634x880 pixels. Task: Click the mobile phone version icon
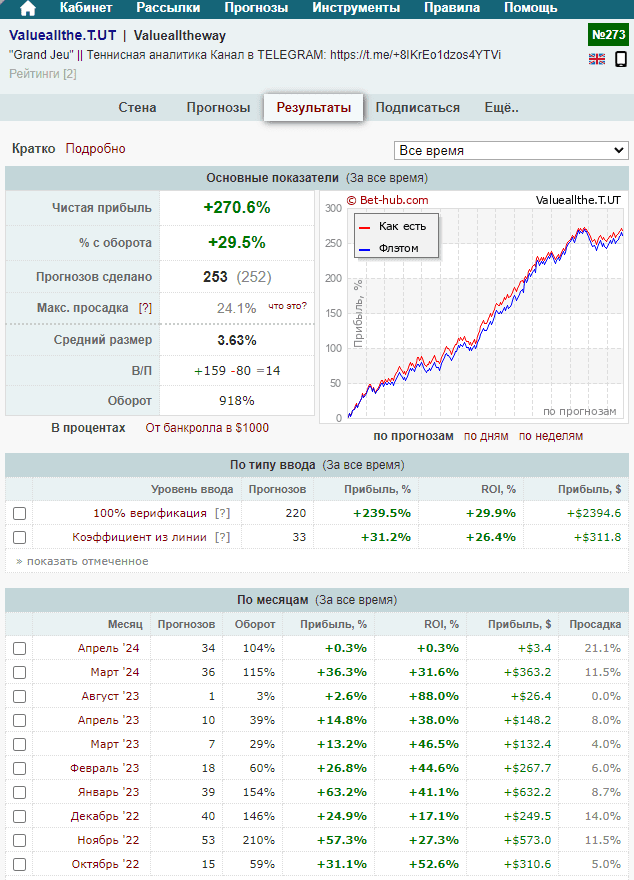coord(621,59)
